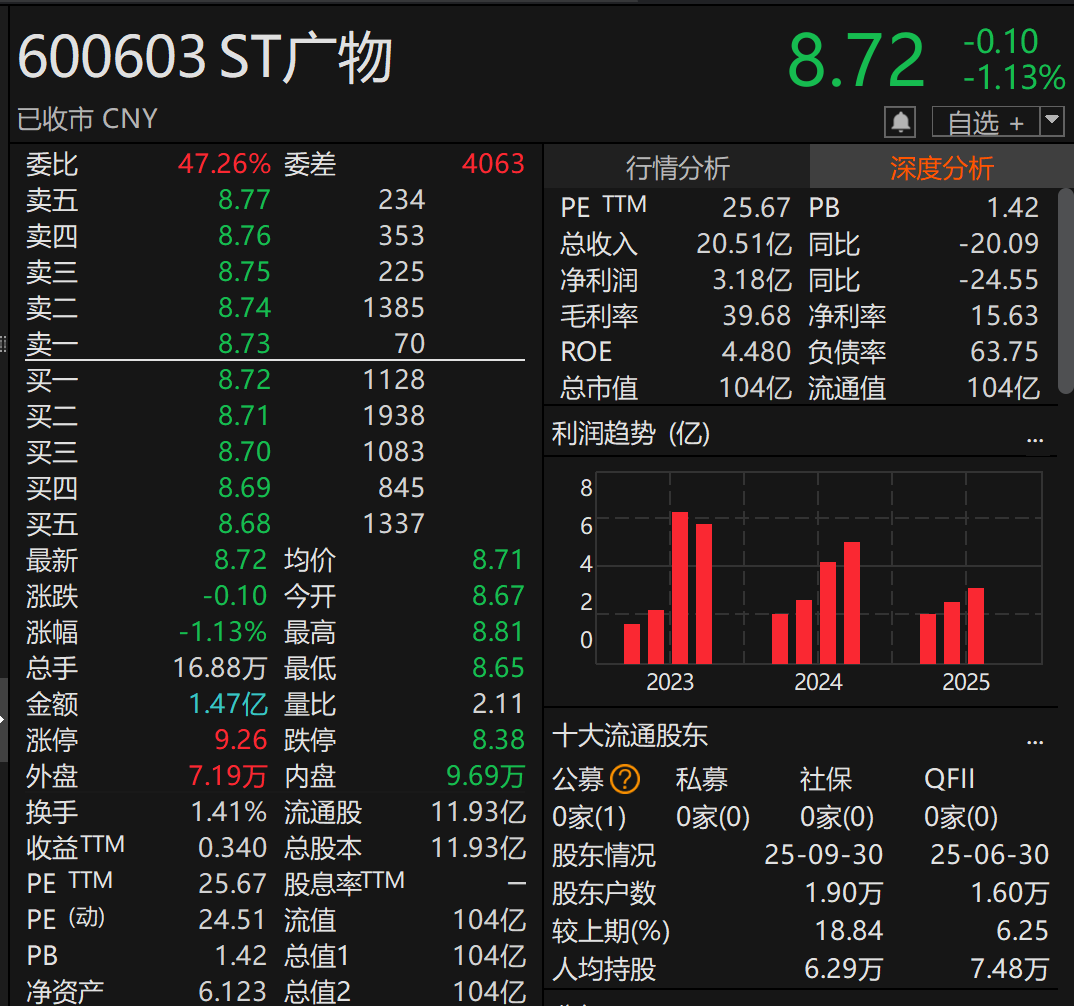Click the tallest 2023 profit bar
Screen dimensions: 1074x1006
coord(680,588)
